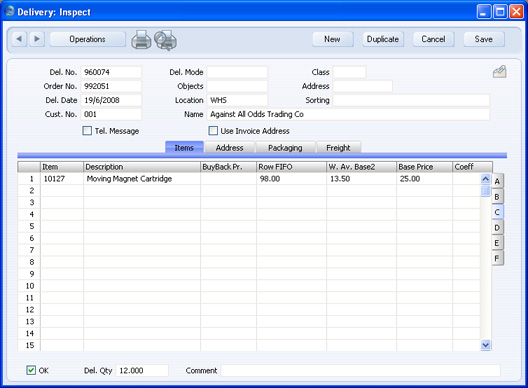The image size is (528, 388).
Task: Click the Description column header
Action: click(x=142, y=167)
